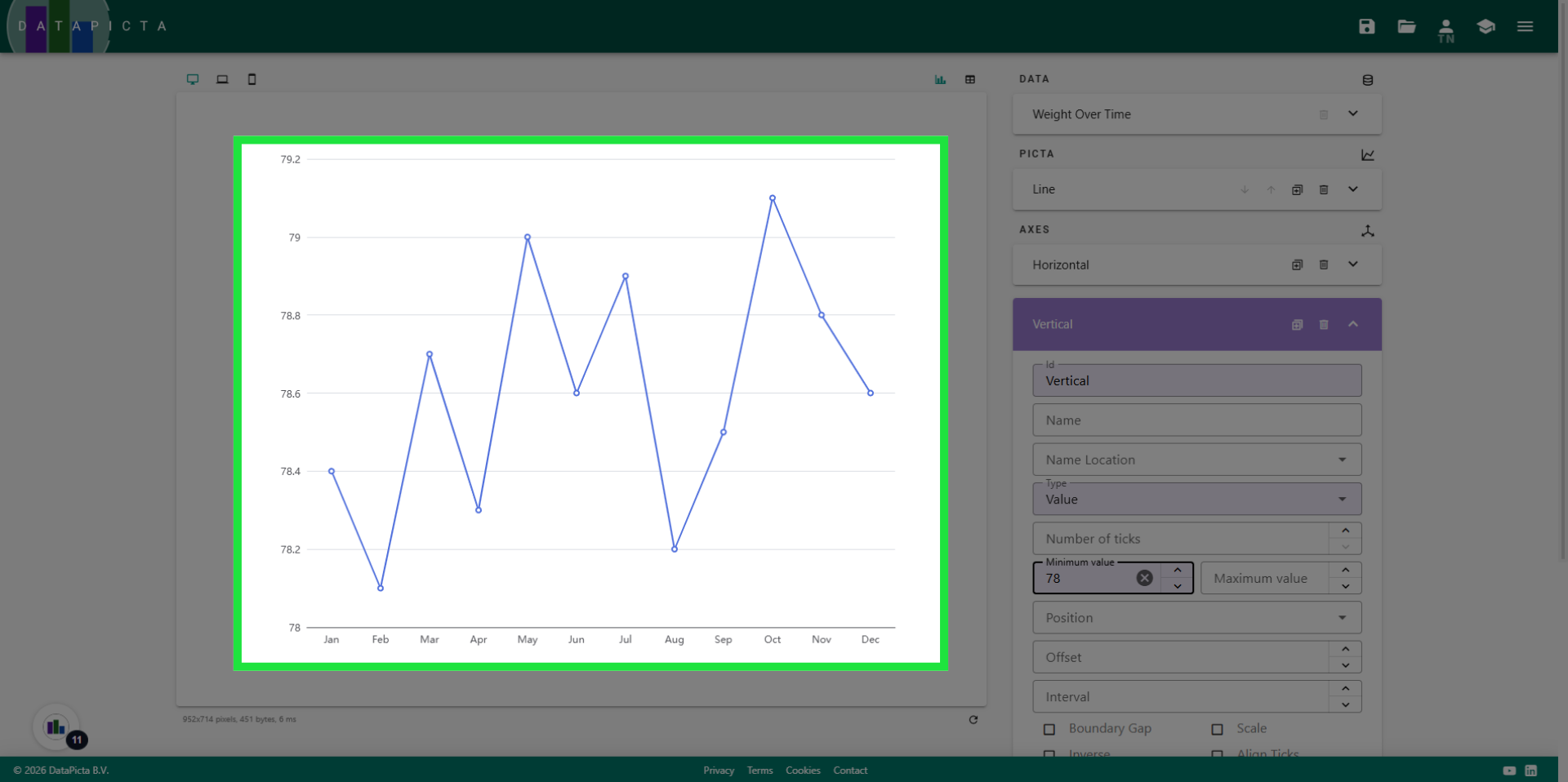Expand the Horizontal axis section
The width and height of the screenshot is (1568, 782).
point(1353,264)
